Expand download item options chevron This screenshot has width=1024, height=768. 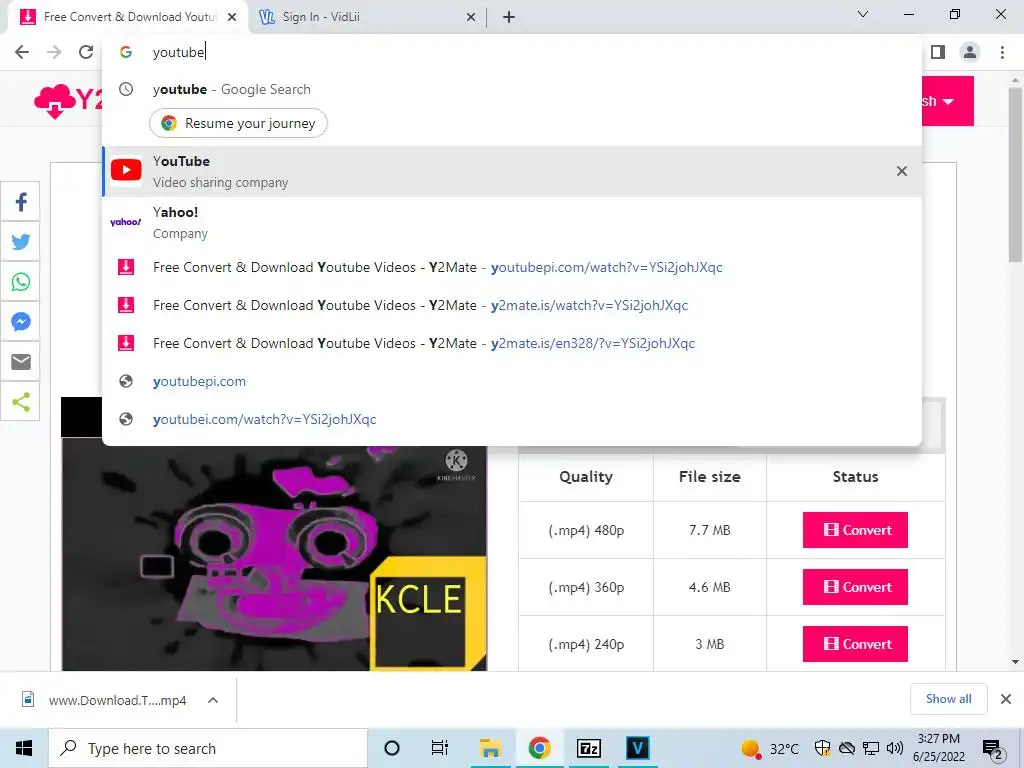coord(213,700)
